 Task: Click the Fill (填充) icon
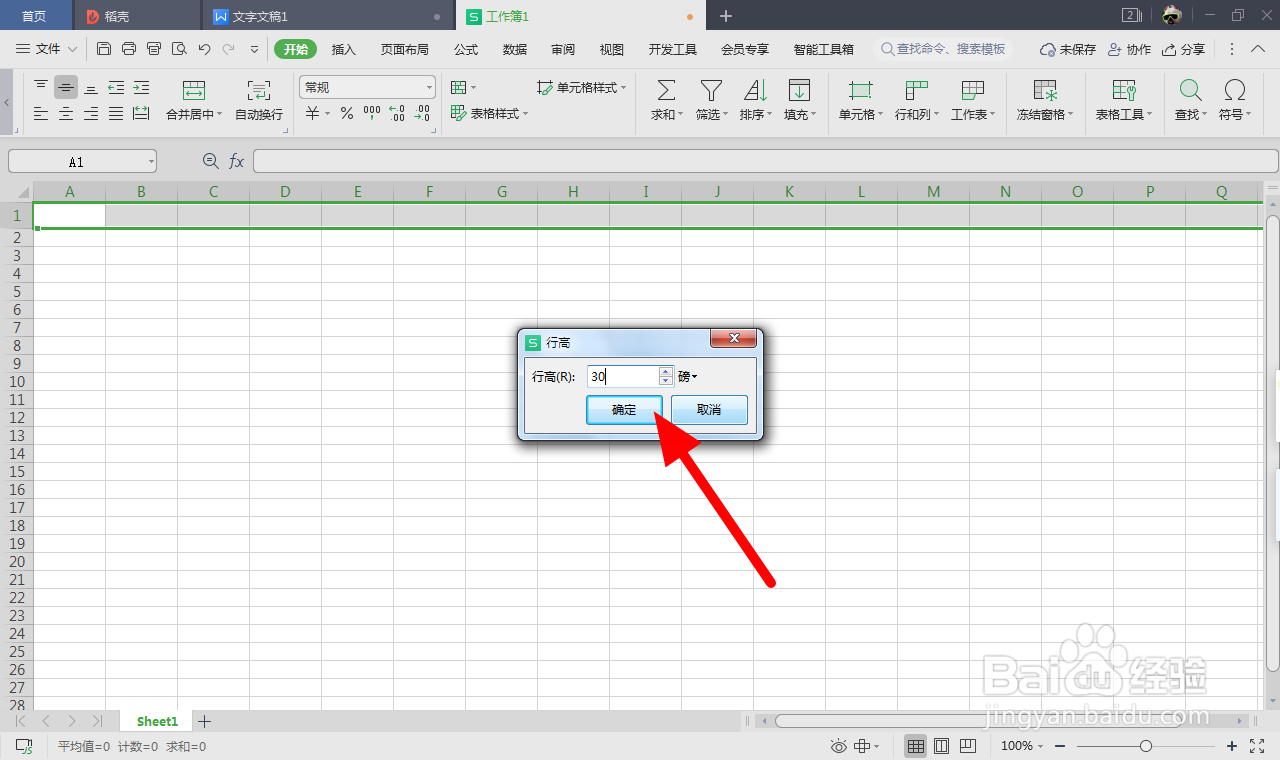pos(799,90)
